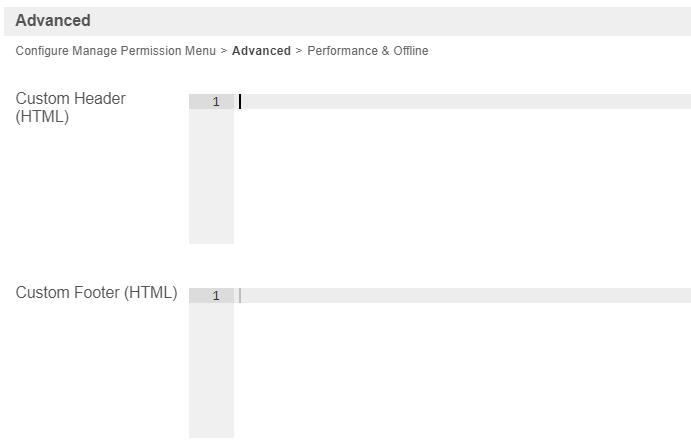
Task: Focus the highlighted first line of Custom Footer editor
Action: click(x=460, y=296)
